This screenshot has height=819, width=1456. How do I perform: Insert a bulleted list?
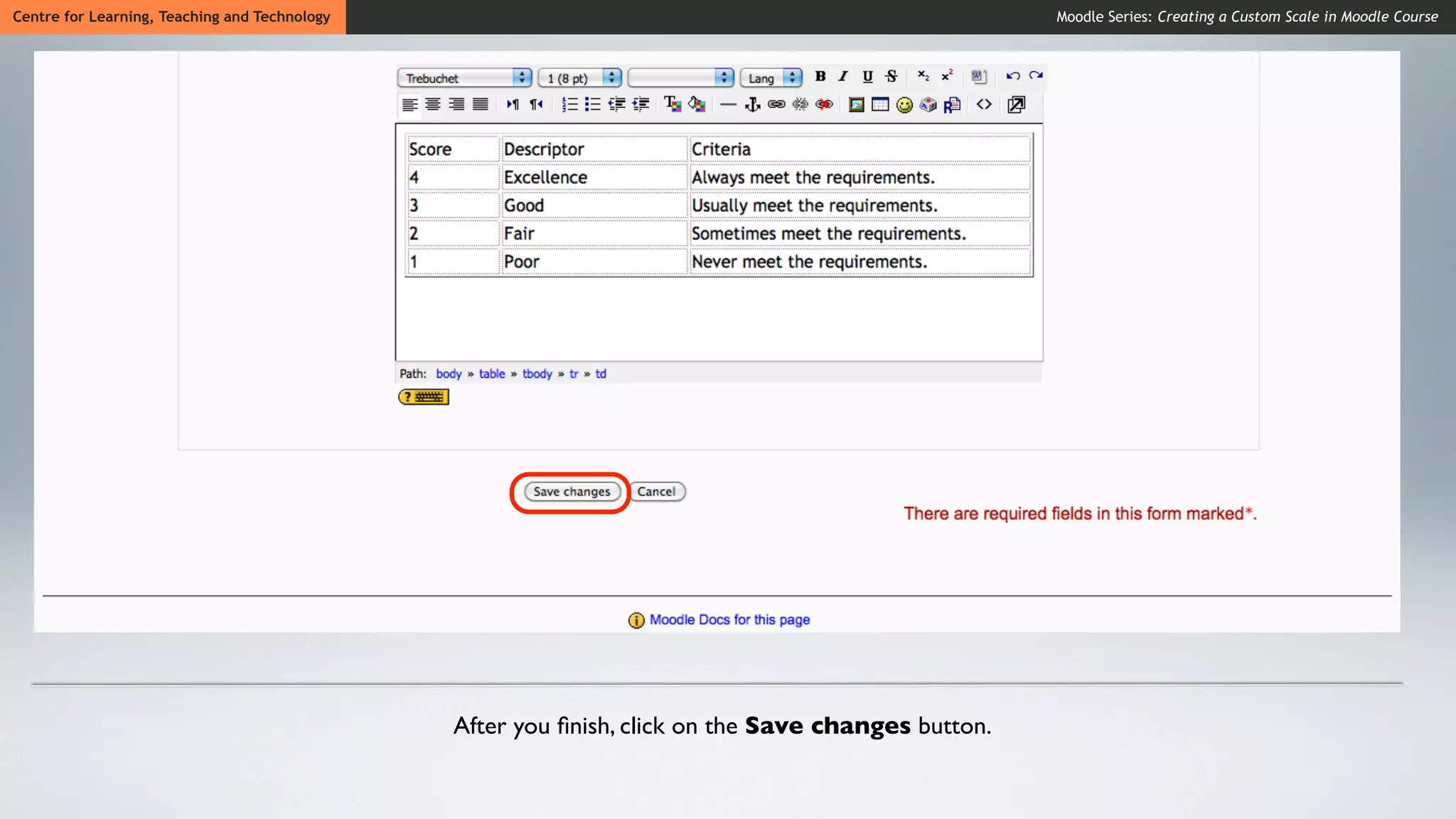tap(592, 105)
